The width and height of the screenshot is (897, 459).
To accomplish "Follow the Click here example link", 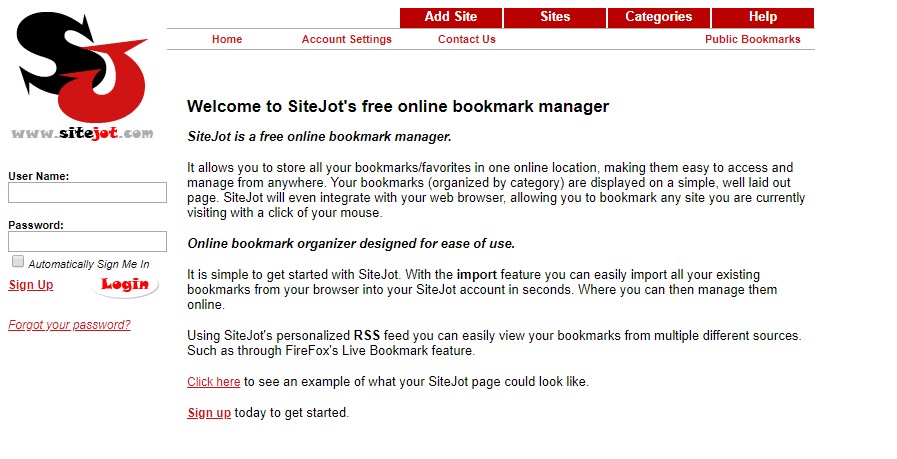I will coord(213,382).
